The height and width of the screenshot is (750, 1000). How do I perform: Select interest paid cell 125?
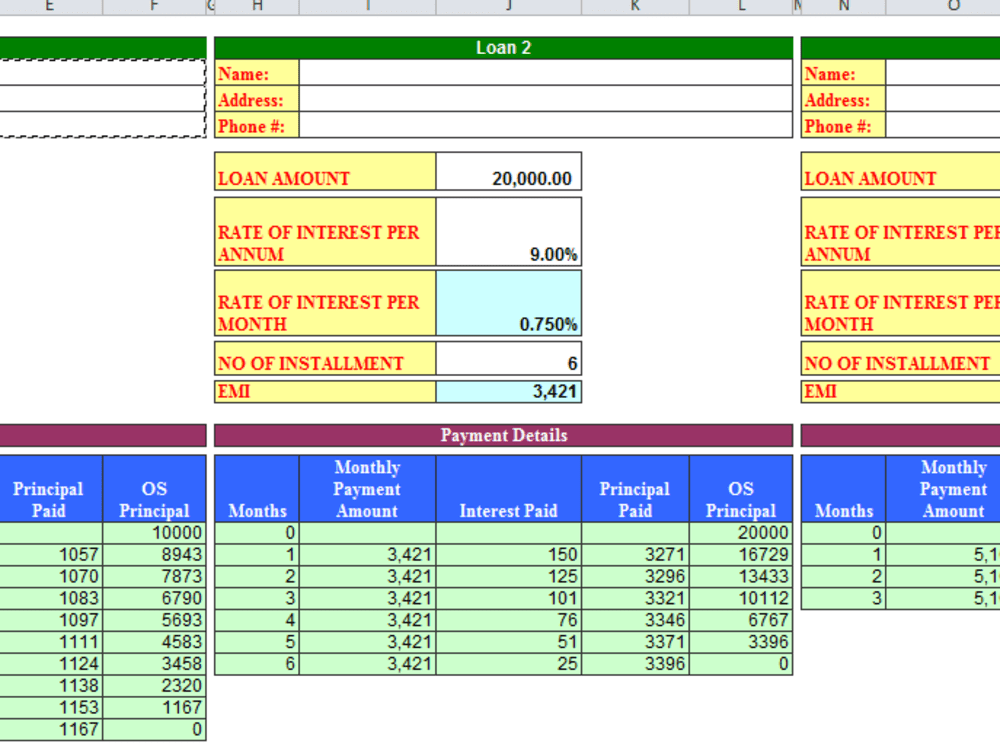click(x=509, y=577)
